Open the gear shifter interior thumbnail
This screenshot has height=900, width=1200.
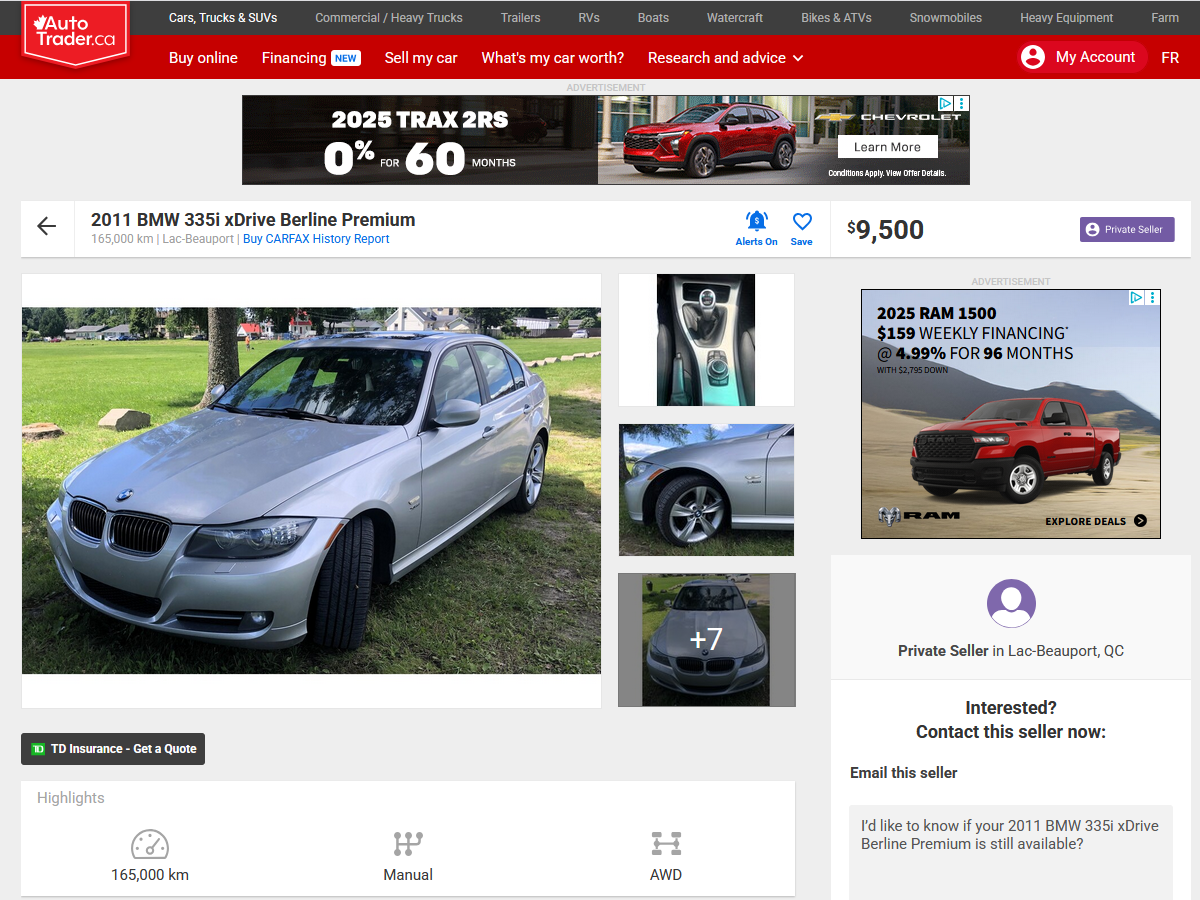coord(706,340)
